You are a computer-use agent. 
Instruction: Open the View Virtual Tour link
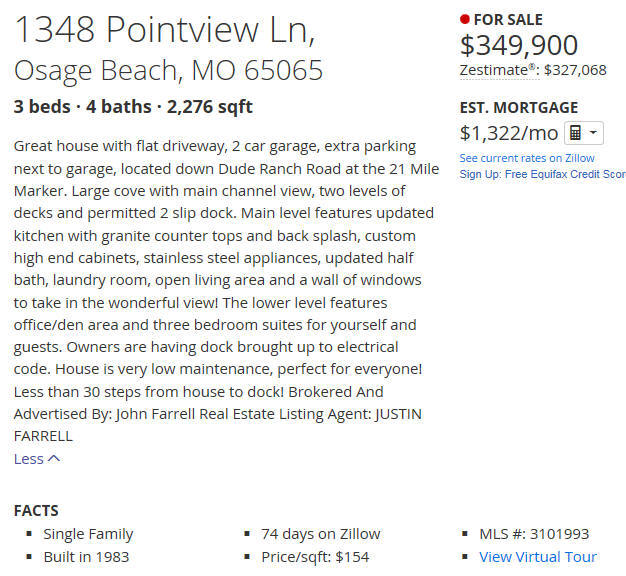(538, 557)
